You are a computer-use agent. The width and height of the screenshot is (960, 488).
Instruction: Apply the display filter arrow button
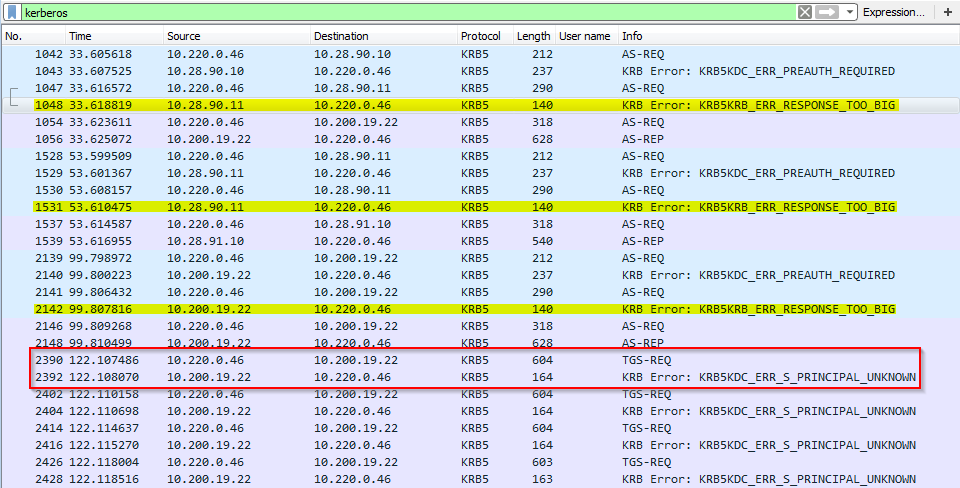tap(827, 12)
